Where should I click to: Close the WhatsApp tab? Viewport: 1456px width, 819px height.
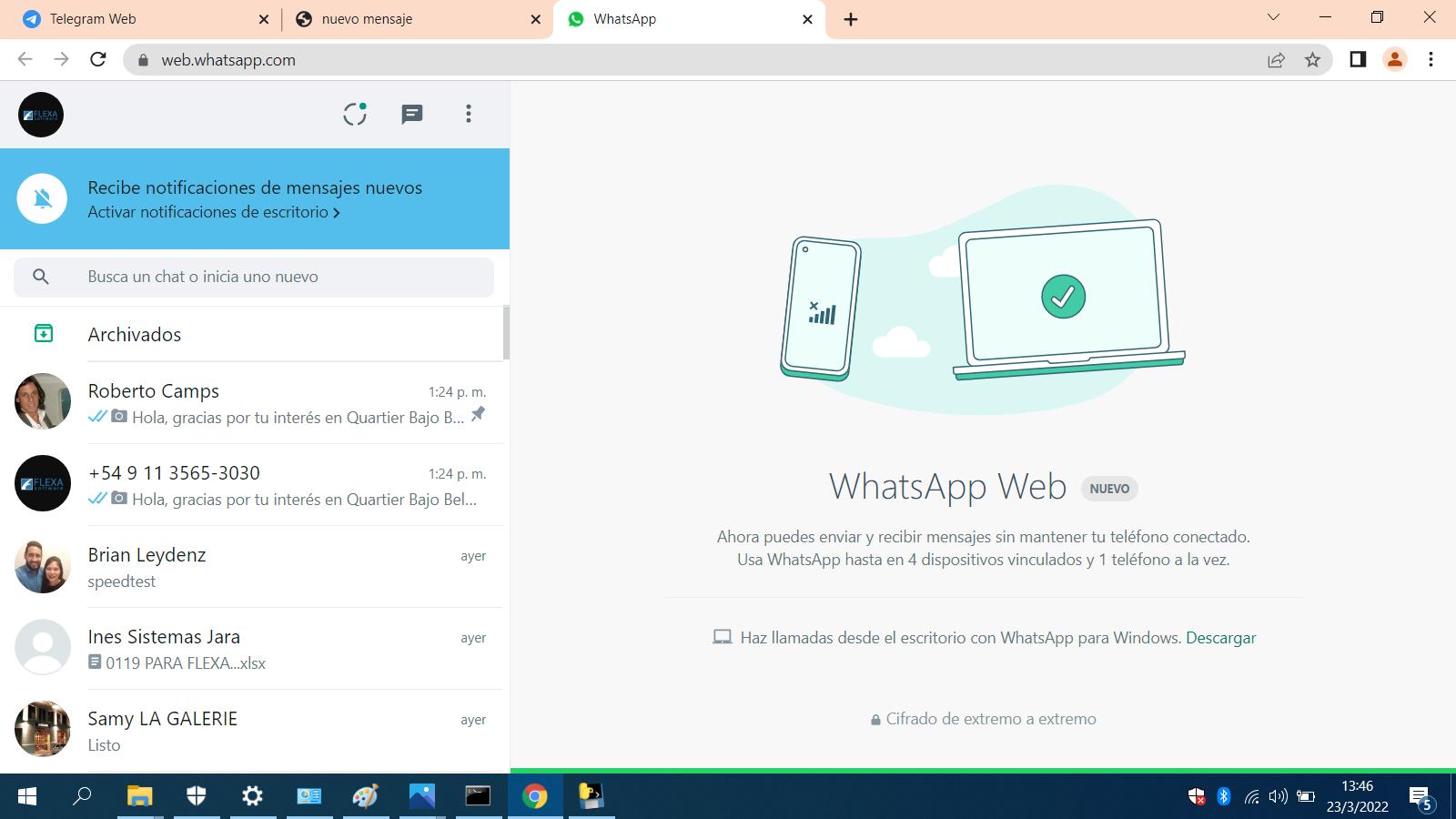pos(807,19)
